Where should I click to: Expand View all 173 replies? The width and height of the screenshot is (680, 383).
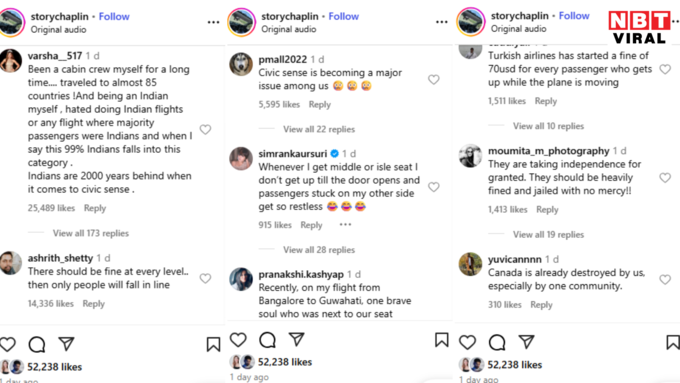(x=91, y=233)
